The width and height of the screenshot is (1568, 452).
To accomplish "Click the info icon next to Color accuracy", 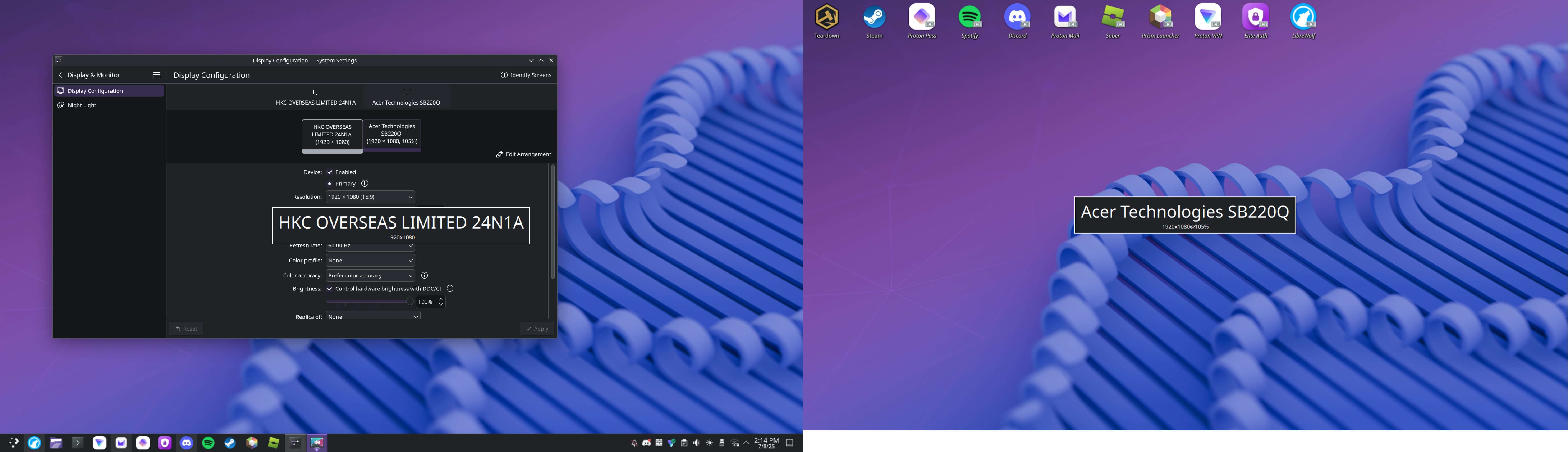I will coord(425,275).
